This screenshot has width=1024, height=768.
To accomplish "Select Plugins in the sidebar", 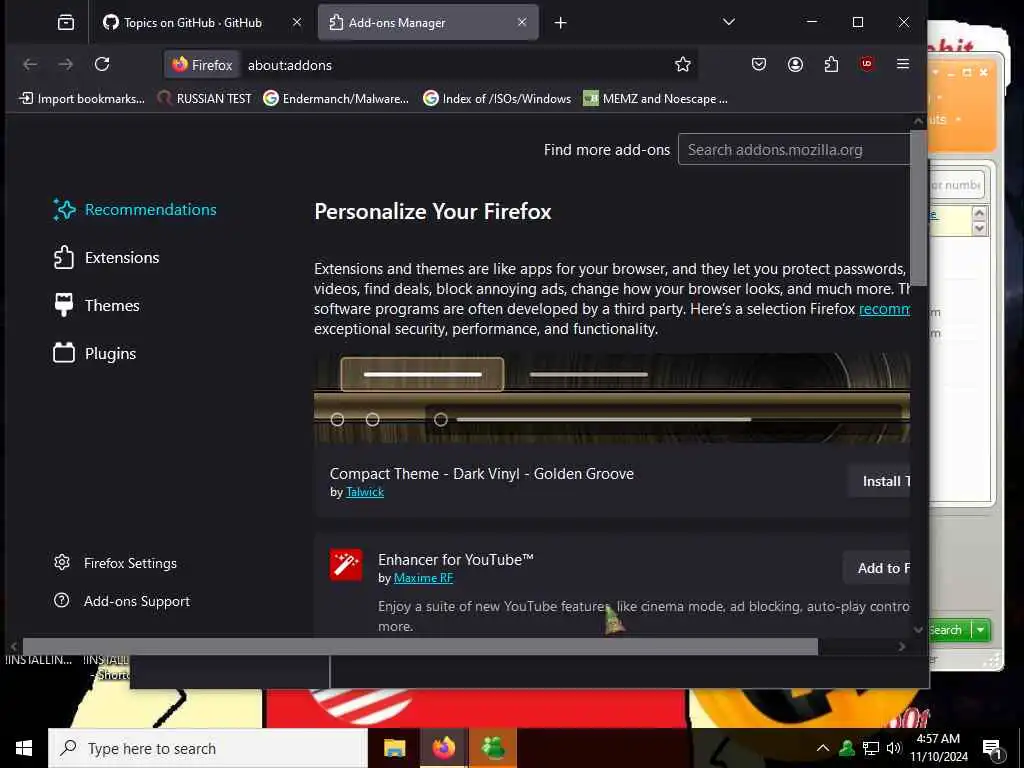I will (95, 353).
